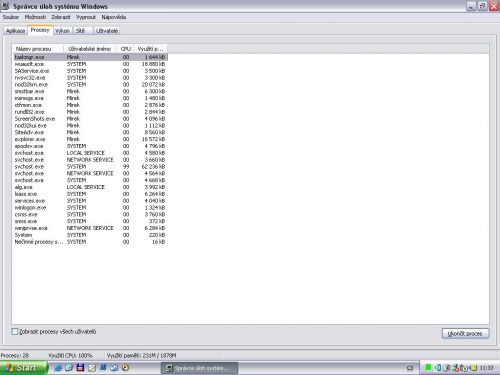Click the taskbar clock
Image resolution: width=500 pixels, height=375 pixels.
pyautogui.click(x=487, y=368)
